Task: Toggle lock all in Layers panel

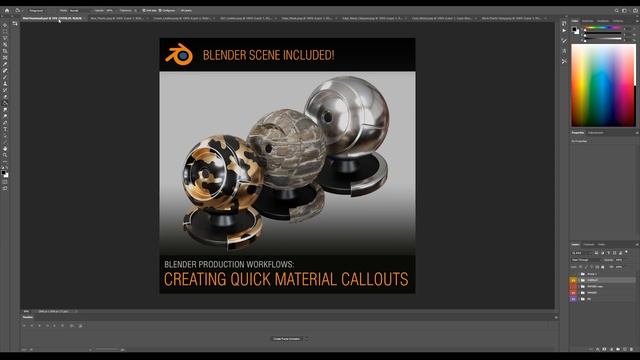Action: click(602, 267)
